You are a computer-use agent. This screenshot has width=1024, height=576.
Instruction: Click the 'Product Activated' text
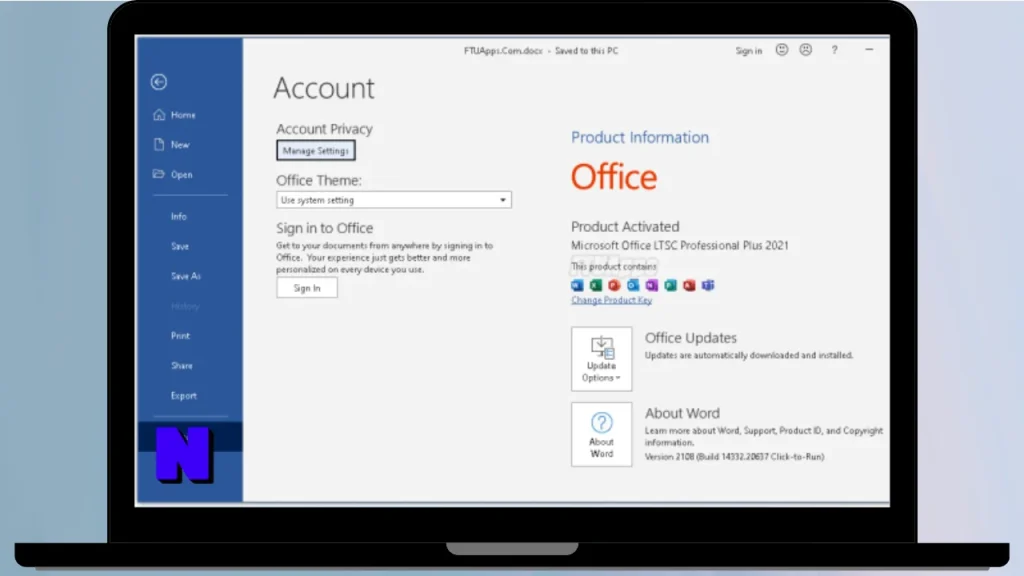pyautogui.click(x=625, y=227)
